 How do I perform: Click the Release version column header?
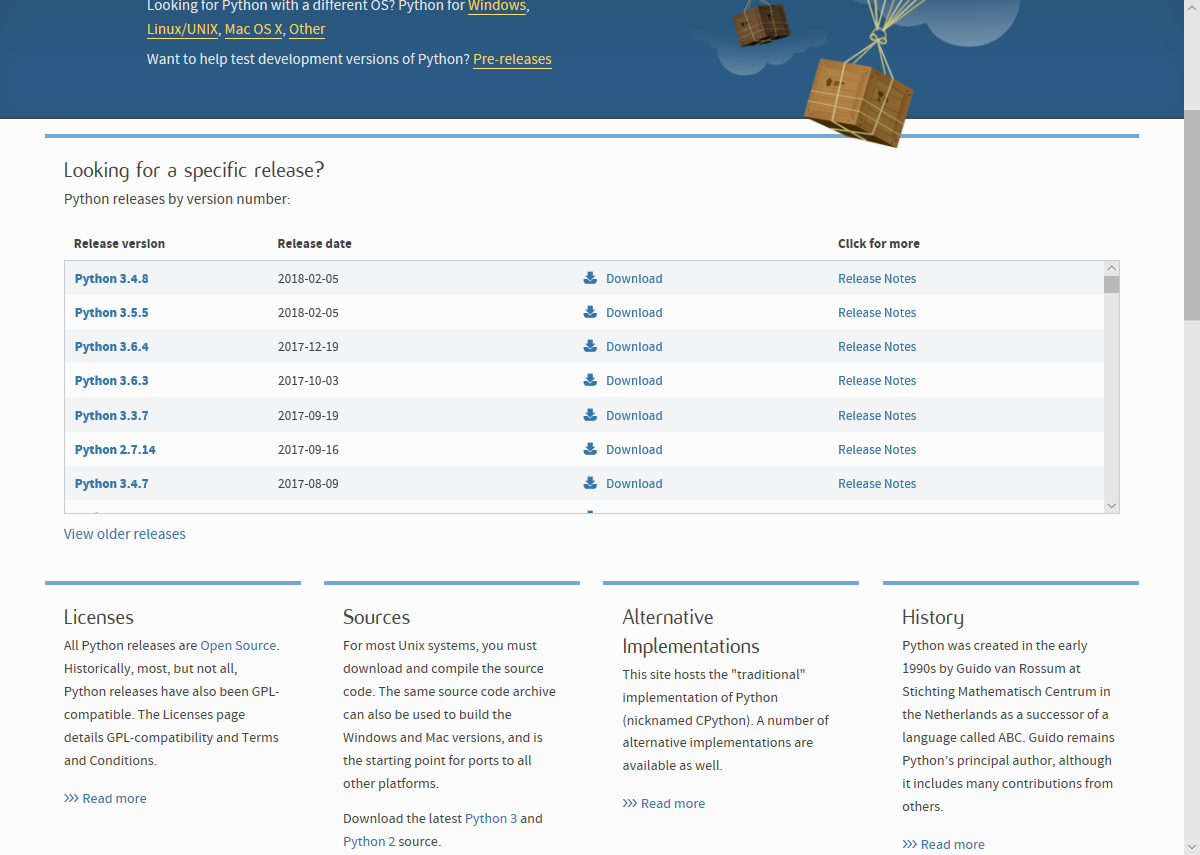coord(119,244)
